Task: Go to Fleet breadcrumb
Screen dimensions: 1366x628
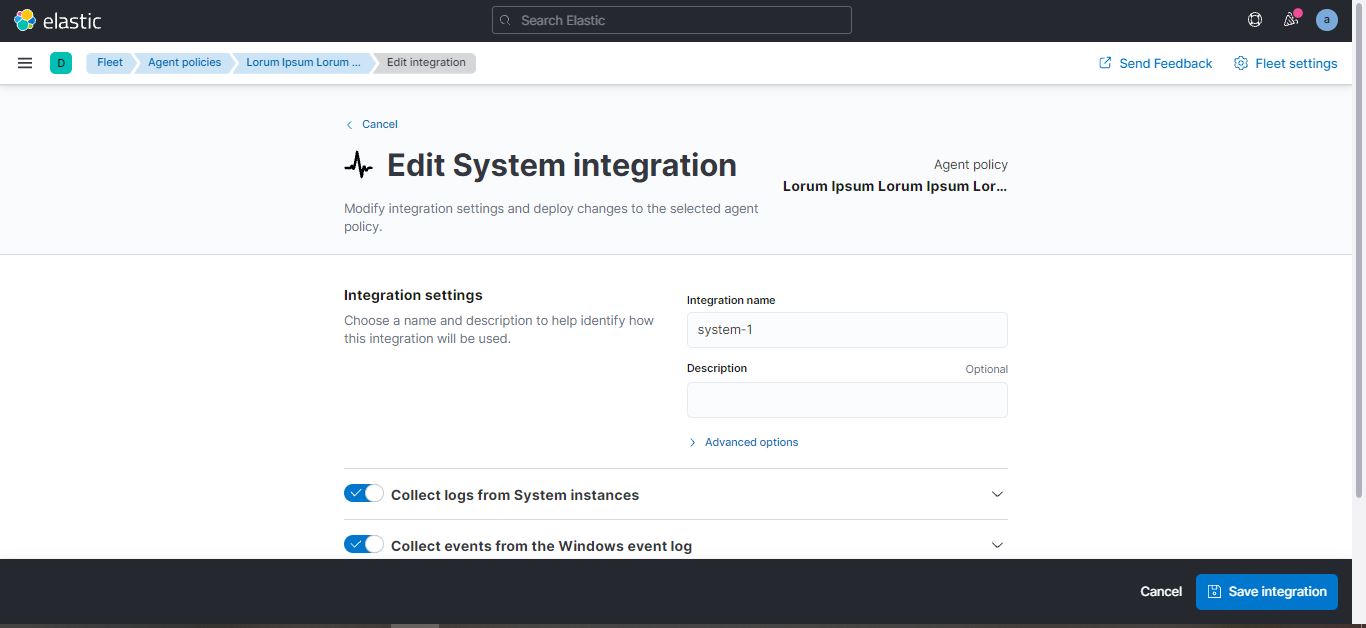Action: tap(110, 63)
